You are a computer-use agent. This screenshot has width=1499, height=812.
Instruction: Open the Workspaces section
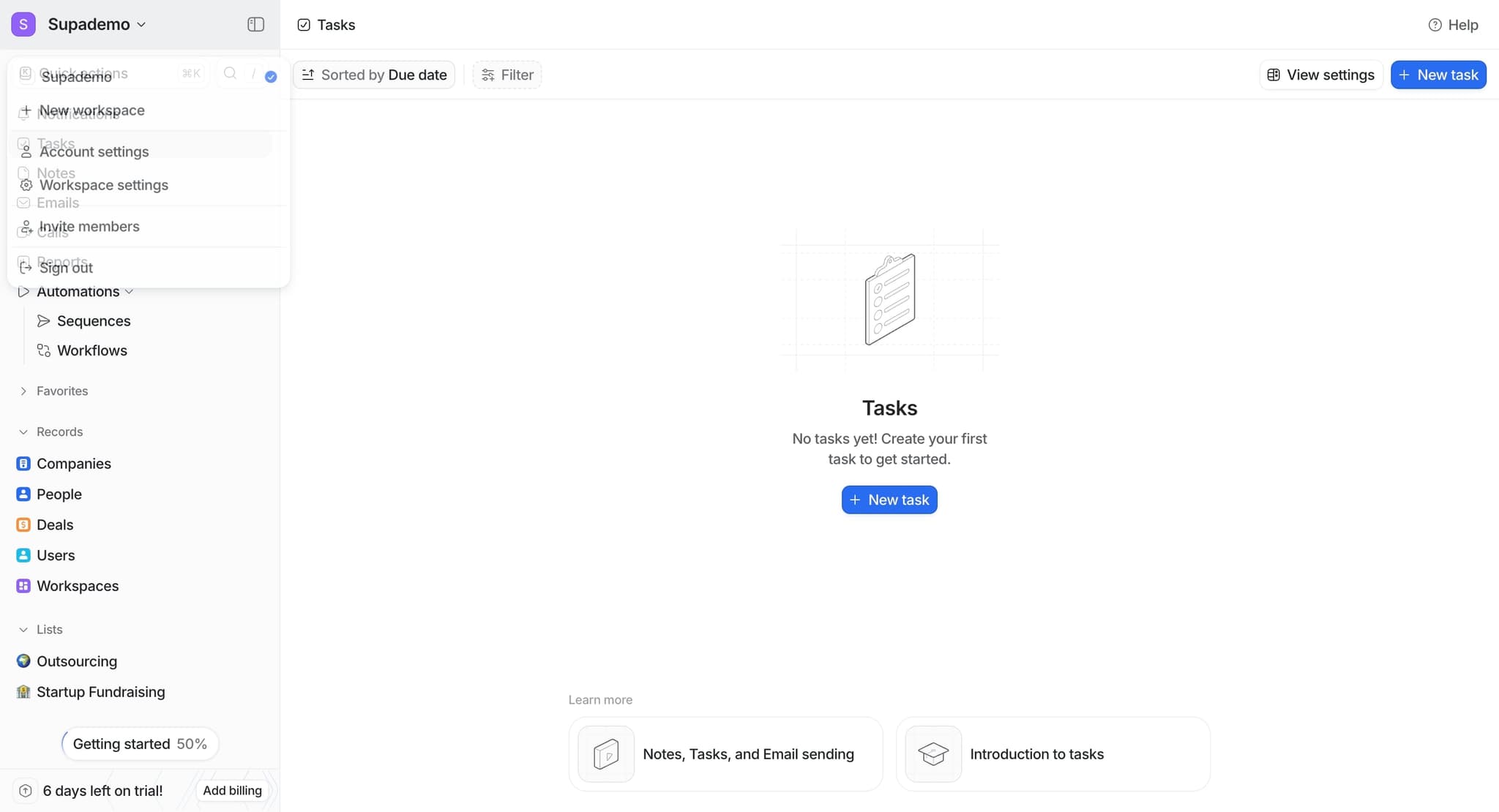77,585
